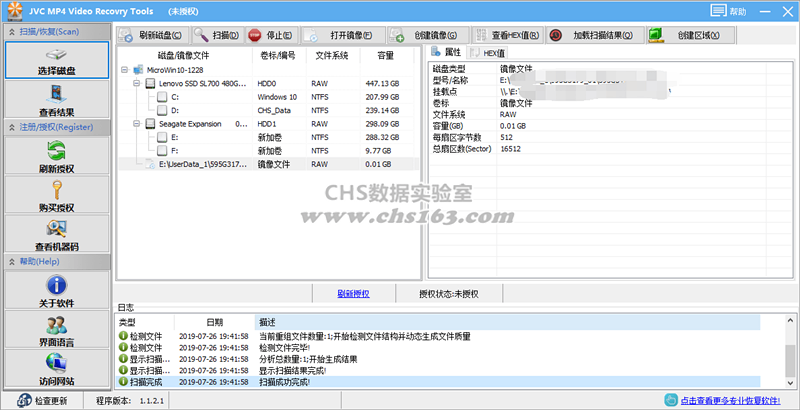The width and height of the screenshot is (800, 410).
Task: Click the app logo in title bar
Action: tap(15, 10)
